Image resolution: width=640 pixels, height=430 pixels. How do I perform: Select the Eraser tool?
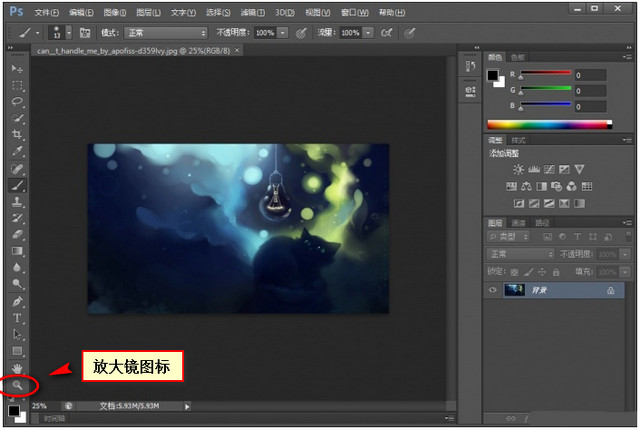[x=17, y=235]
